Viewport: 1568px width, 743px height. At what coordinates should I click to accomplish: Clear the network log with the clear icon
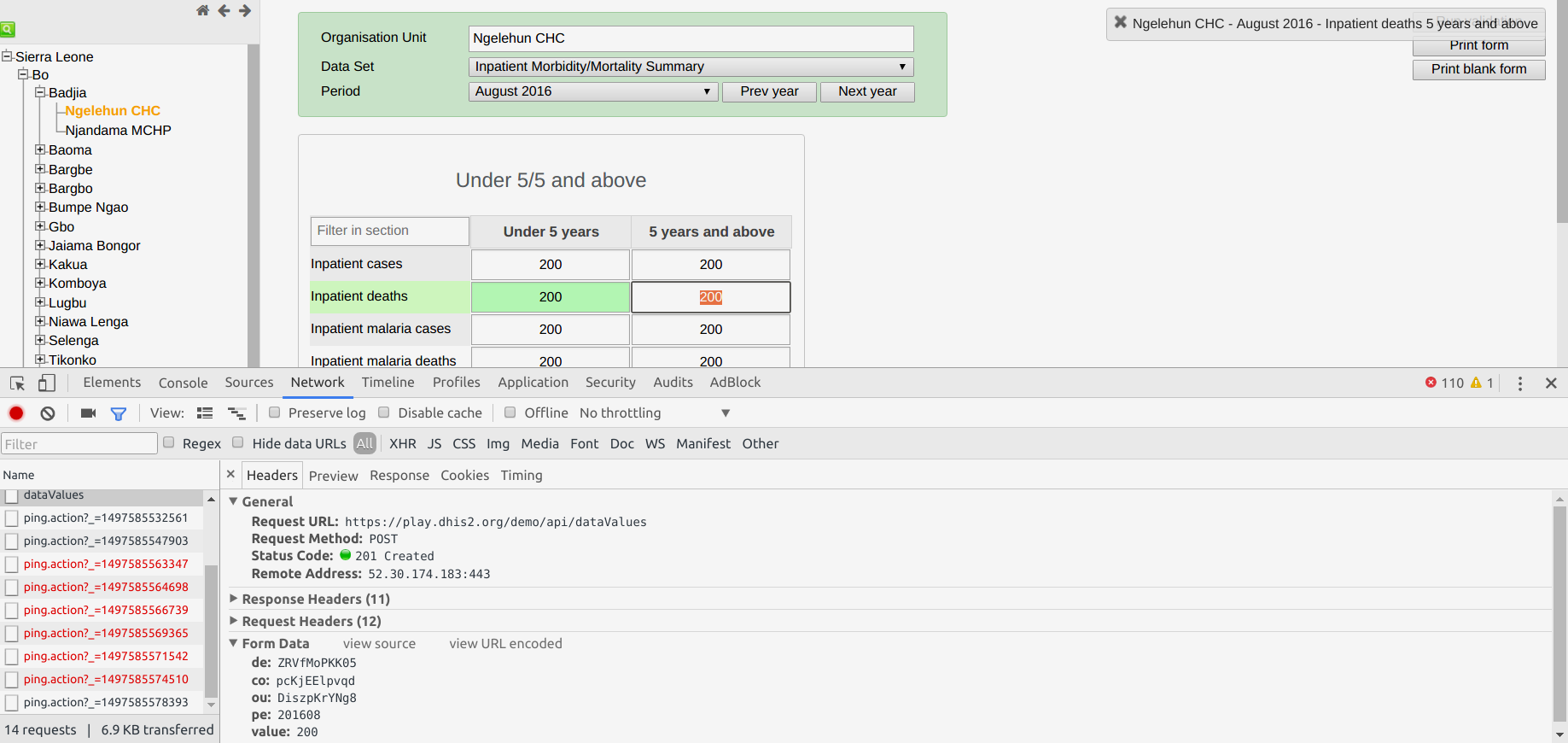(x=48, y=413)
